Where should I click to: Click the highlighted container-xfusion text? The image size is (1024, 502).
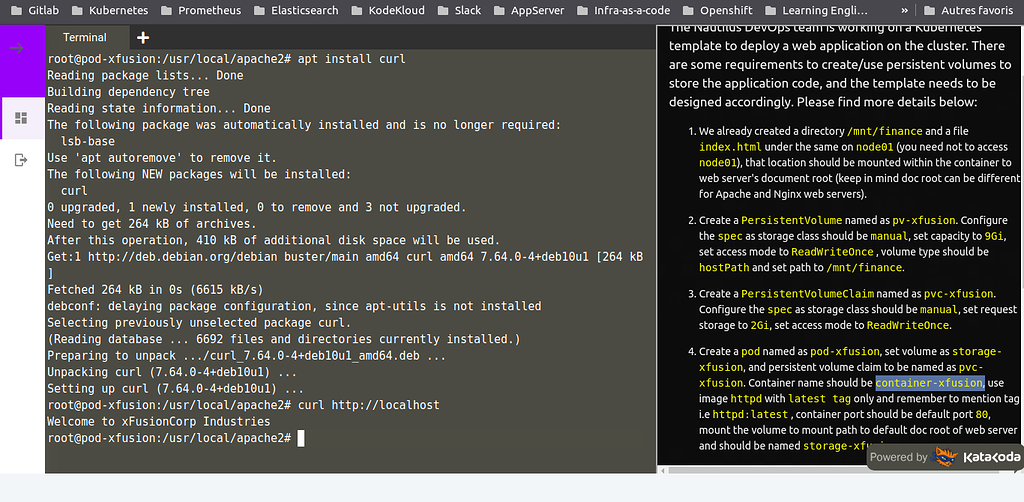point(929,383)
